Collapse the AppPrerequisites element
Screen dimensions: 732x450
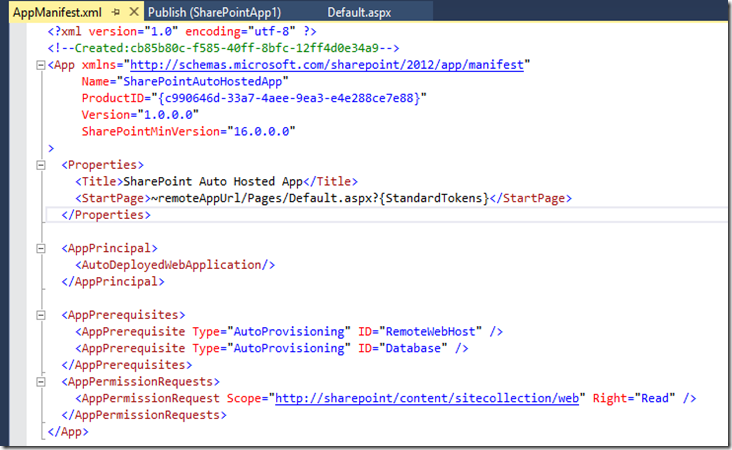click(x=41, y=315)
